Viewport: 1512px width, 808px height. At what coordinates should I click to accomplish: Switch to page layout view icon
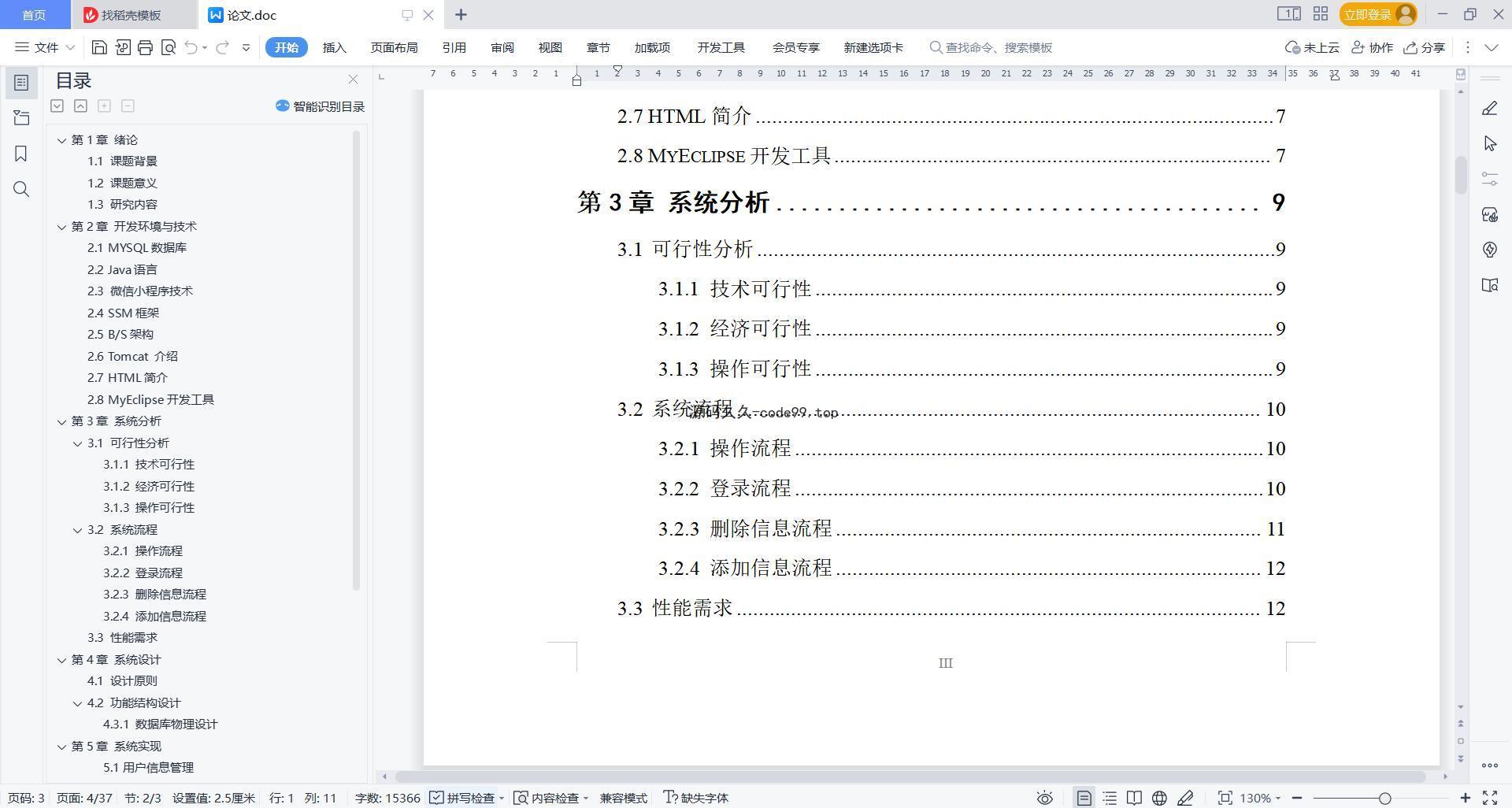(x=1084, y=798)
